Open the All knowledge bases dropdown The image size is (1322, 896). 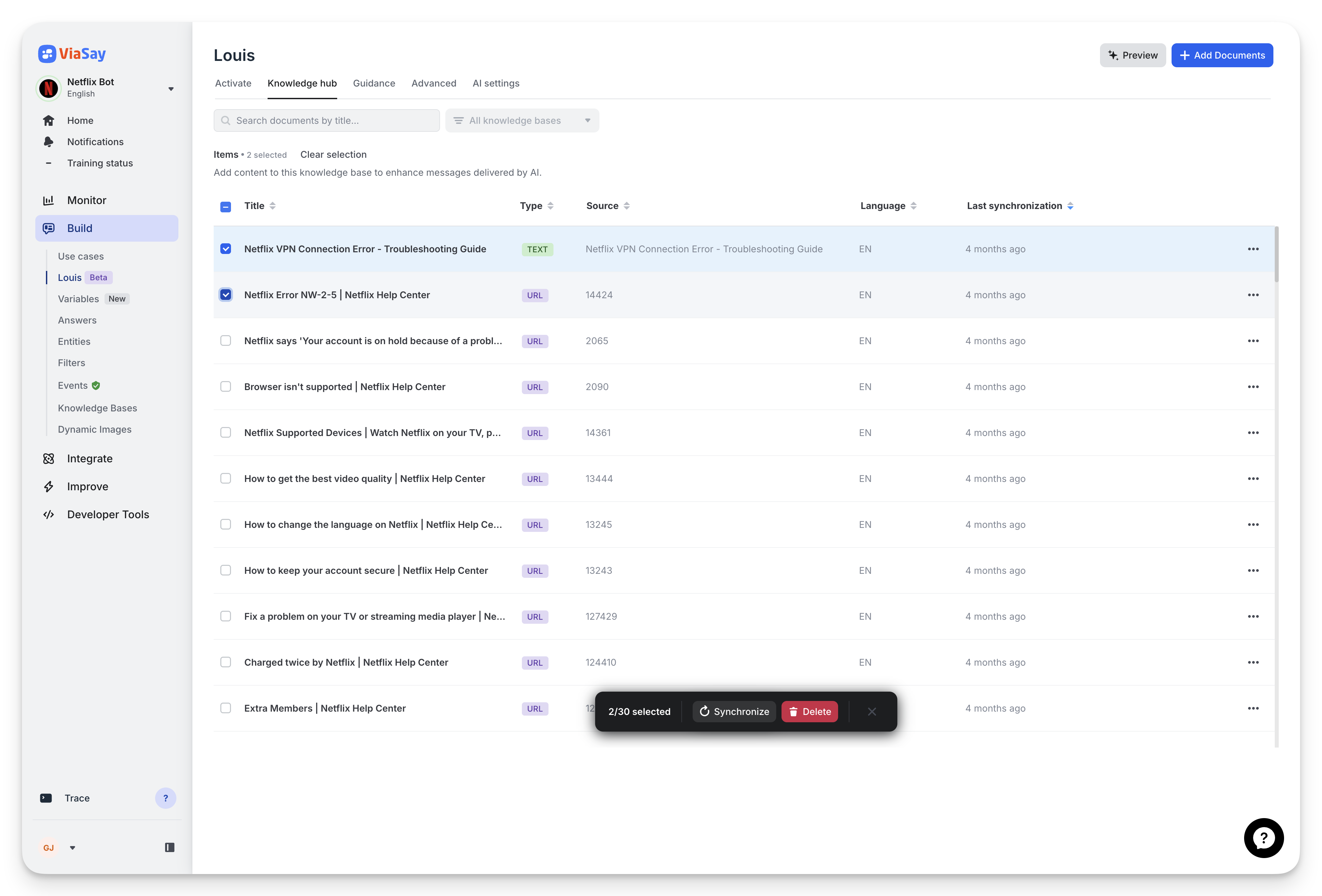pyautogui.click(x=522, y=120)
